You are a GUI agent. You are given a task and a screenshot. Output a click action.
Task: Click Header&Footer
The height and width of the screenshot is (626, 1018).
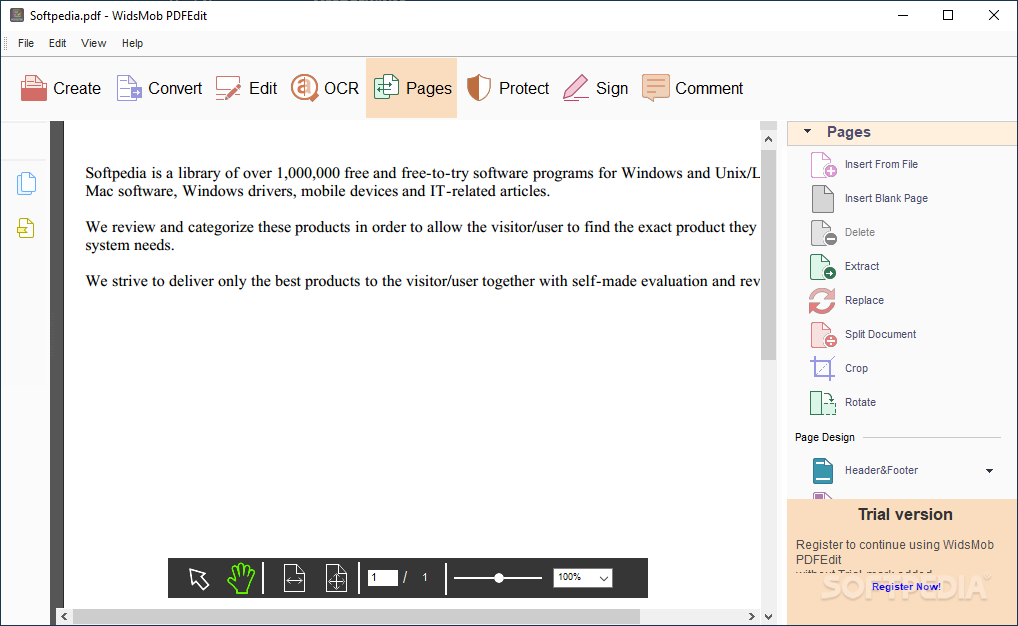[x=865, y=470]
